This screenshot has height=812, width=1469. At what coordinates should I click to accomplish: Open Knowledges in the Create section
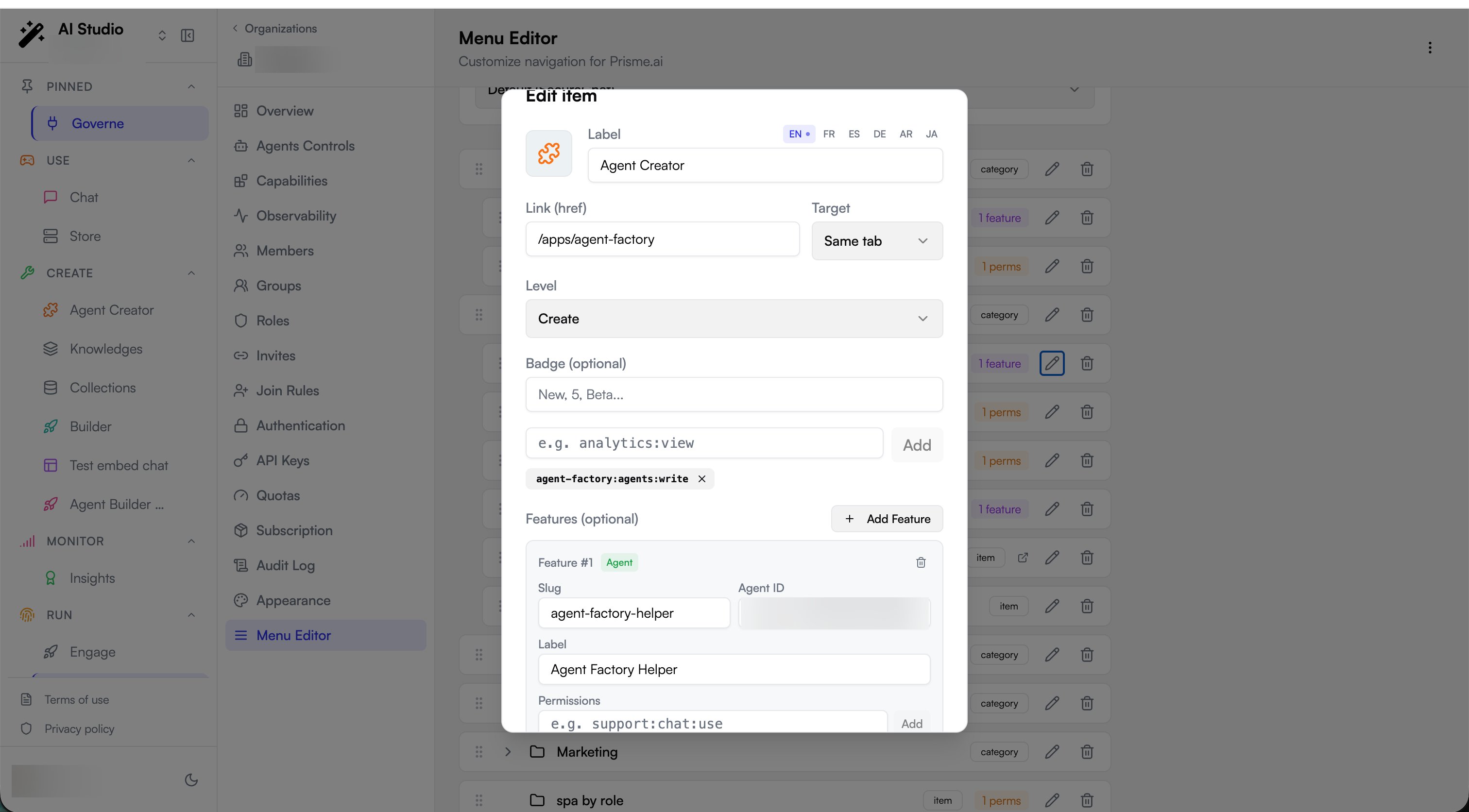point(106,349)
